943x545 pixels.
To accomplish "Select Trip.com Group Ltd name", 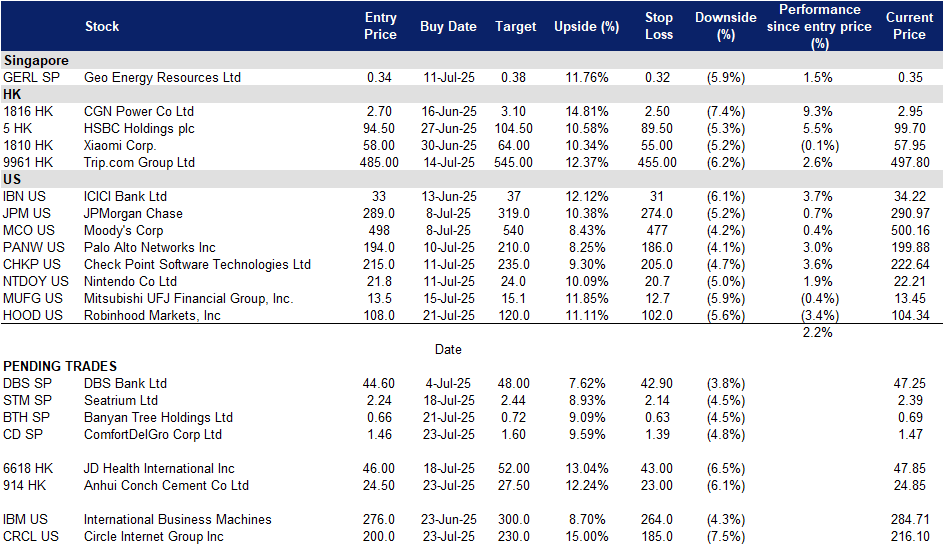I will [140, 162].
